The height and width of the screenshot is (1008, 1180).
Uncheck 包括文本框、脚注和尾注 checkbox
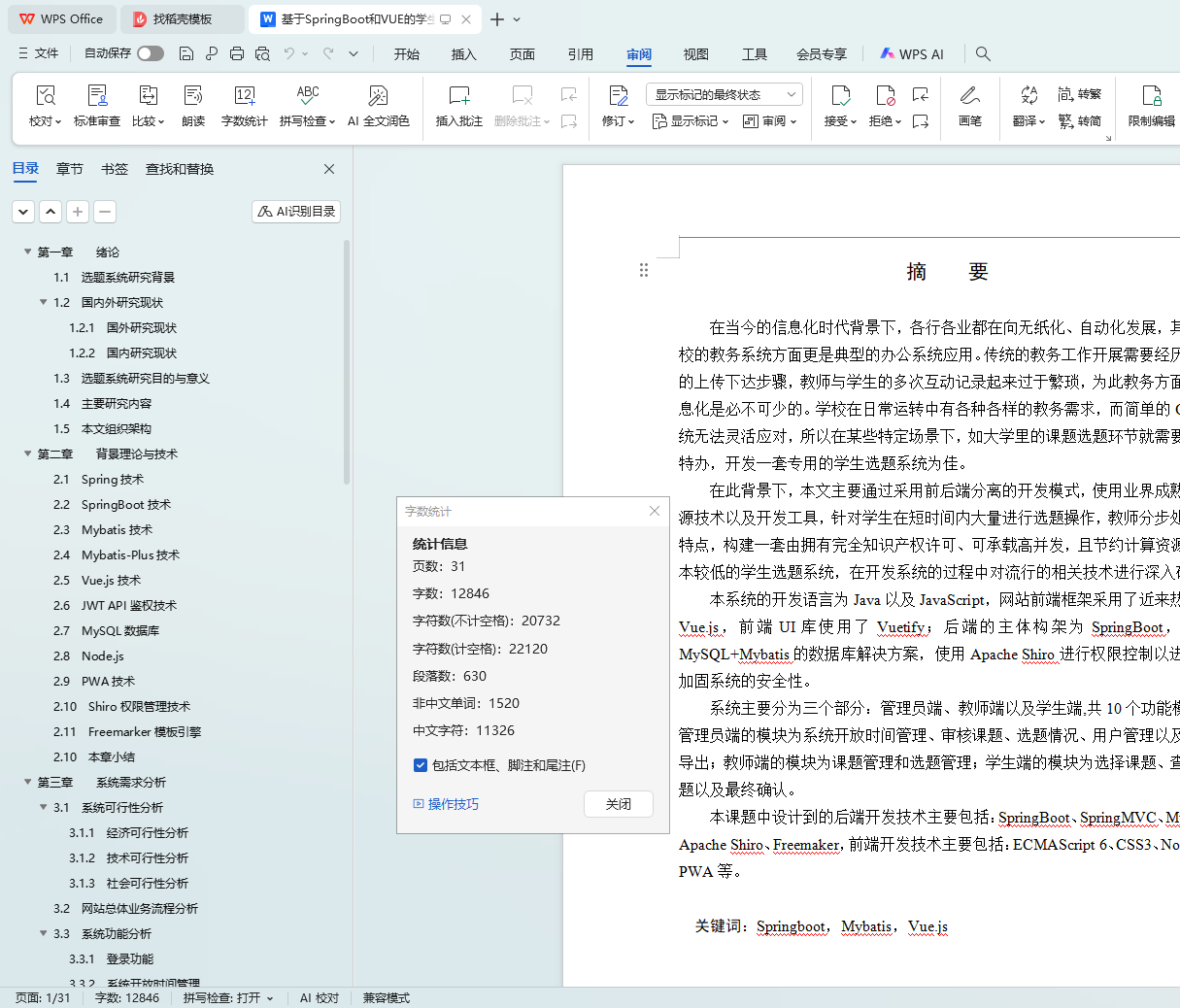421,765
